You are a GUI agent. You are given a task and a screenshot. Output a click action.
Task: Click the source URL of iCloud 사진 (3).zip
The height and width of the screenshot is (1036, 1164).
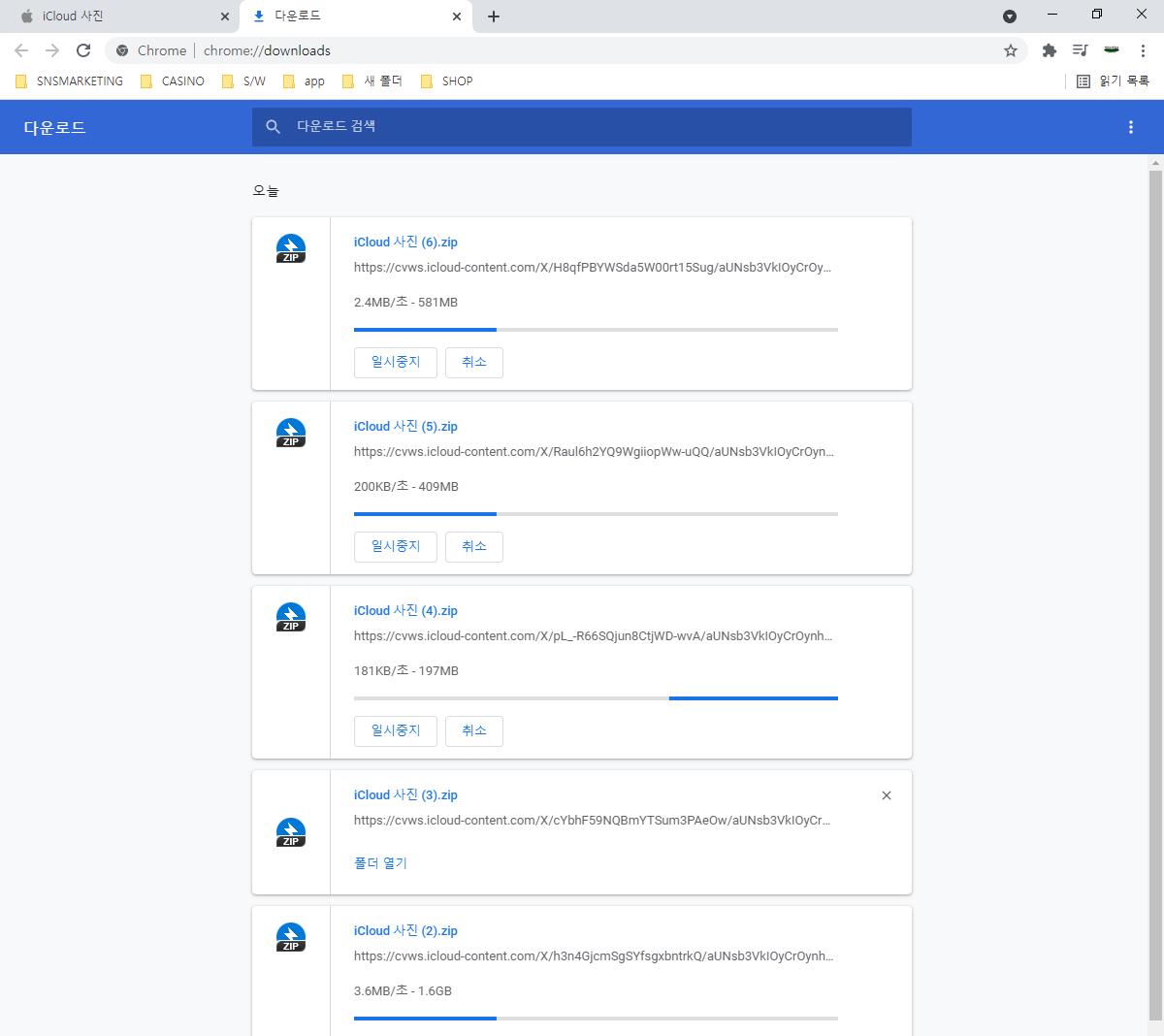[x=592, y=821]
